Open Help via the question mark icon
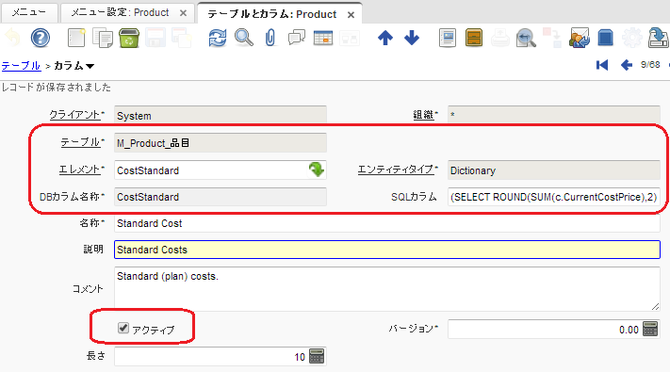The width and height of the screenshot is (670, 372). coord(40,38)
